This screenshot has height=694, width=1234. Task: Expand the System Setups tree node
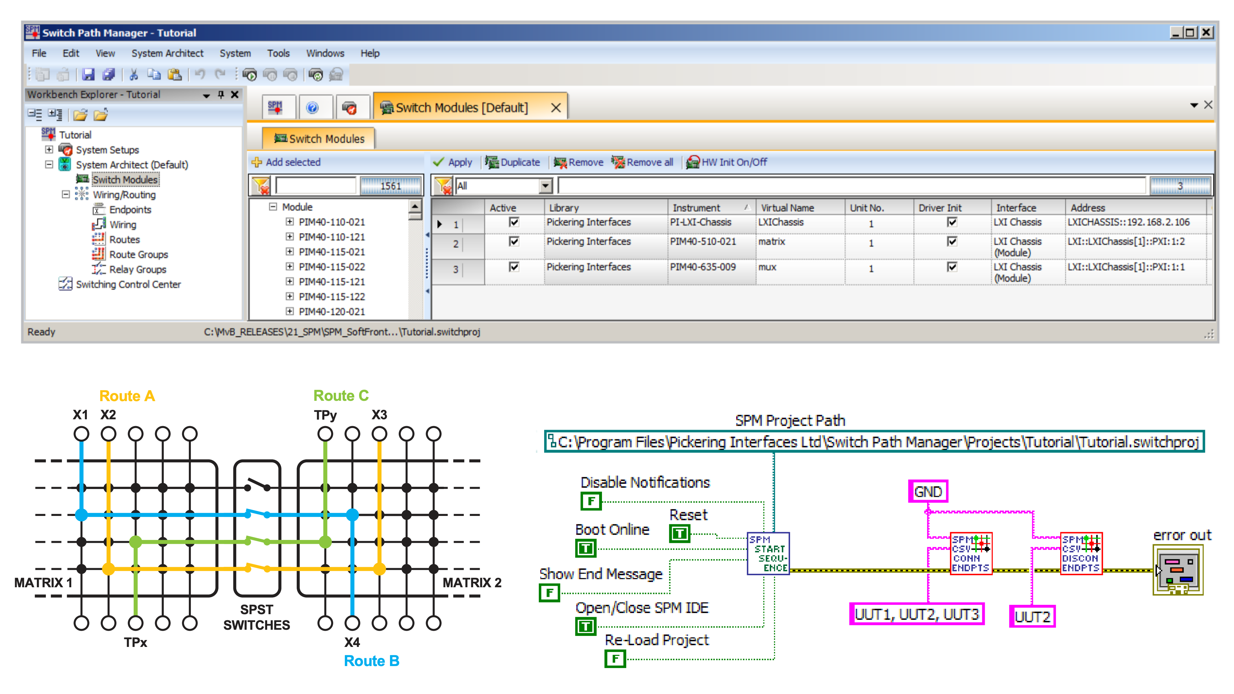(49, 150)
